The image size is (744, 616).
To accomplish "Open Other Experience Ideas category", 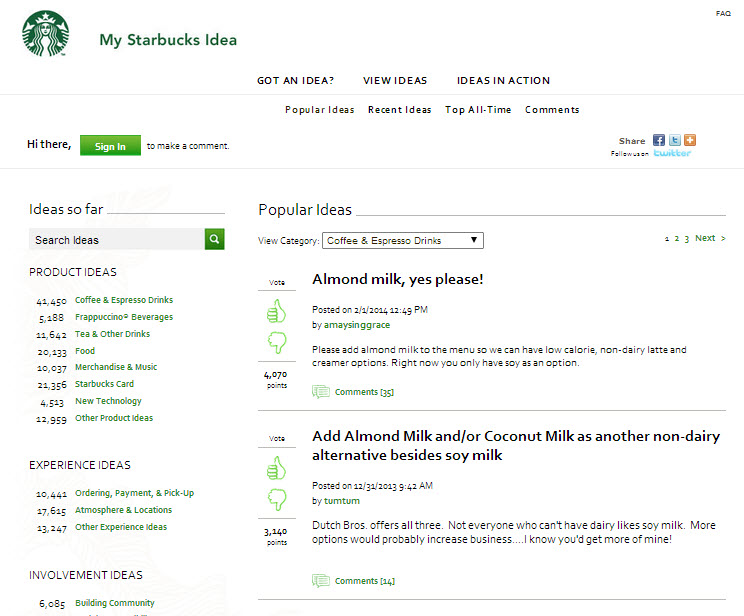I will tap(121, 527).
